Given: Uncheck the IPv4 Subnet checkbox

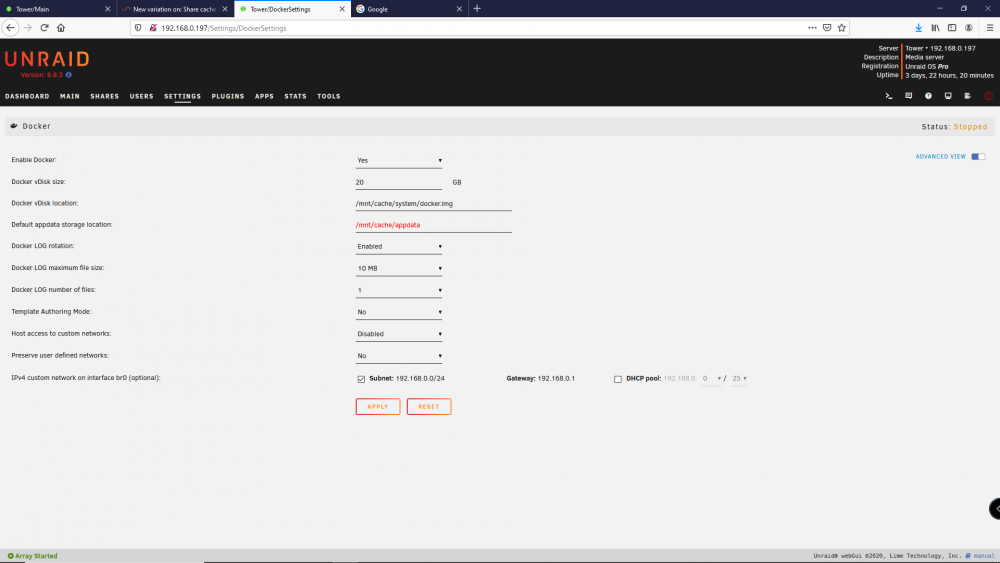Looking at the screenshot, I should click(x=361, y=379).
